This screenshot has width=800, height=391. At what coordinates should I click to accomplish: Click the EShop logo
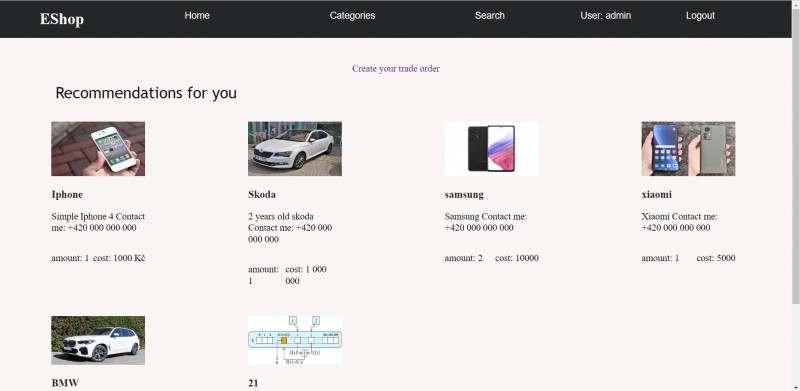(x=62, y=19)
